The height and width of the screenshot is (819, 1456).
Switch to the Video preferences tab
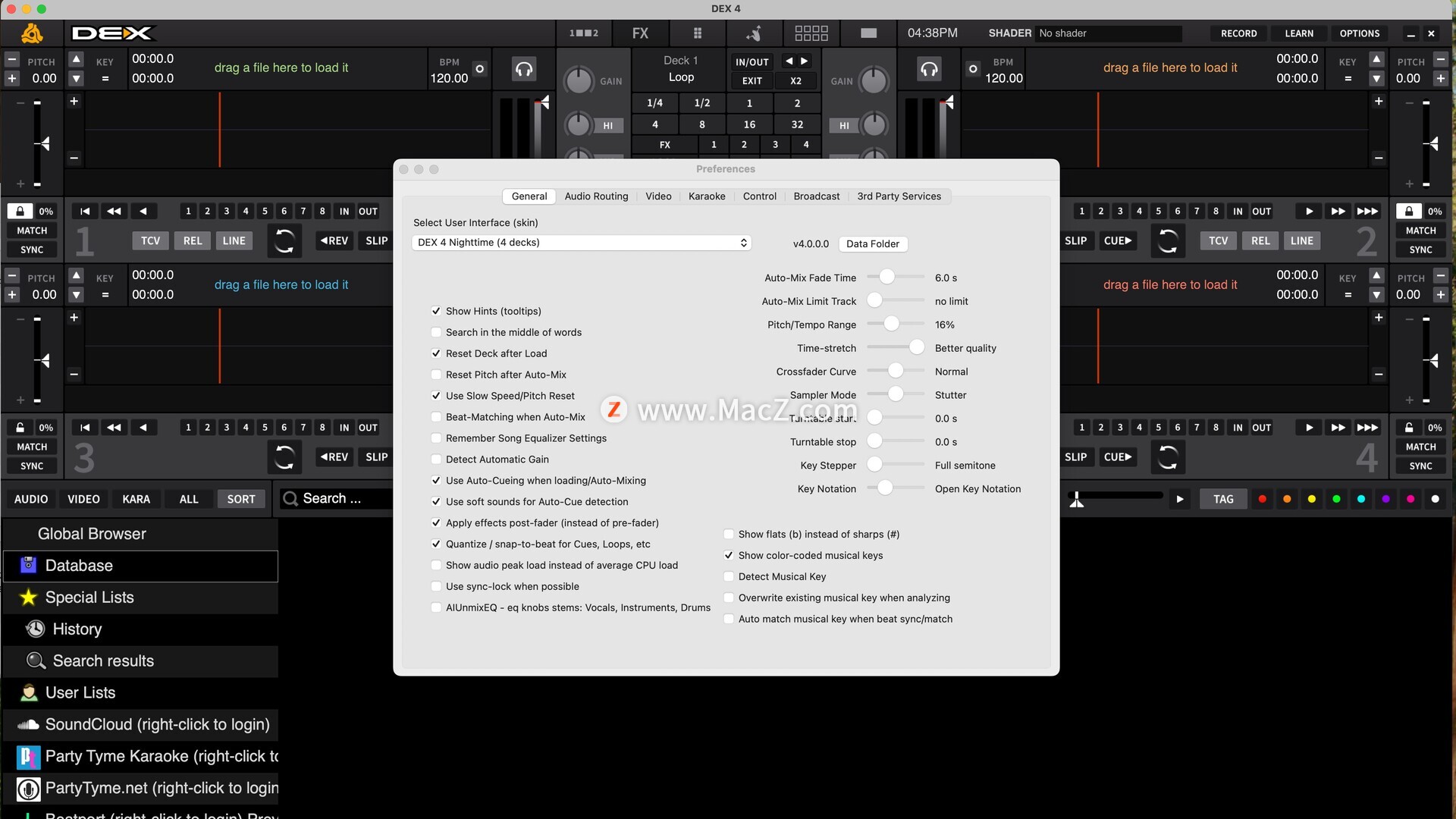click(x=658, y=196)
